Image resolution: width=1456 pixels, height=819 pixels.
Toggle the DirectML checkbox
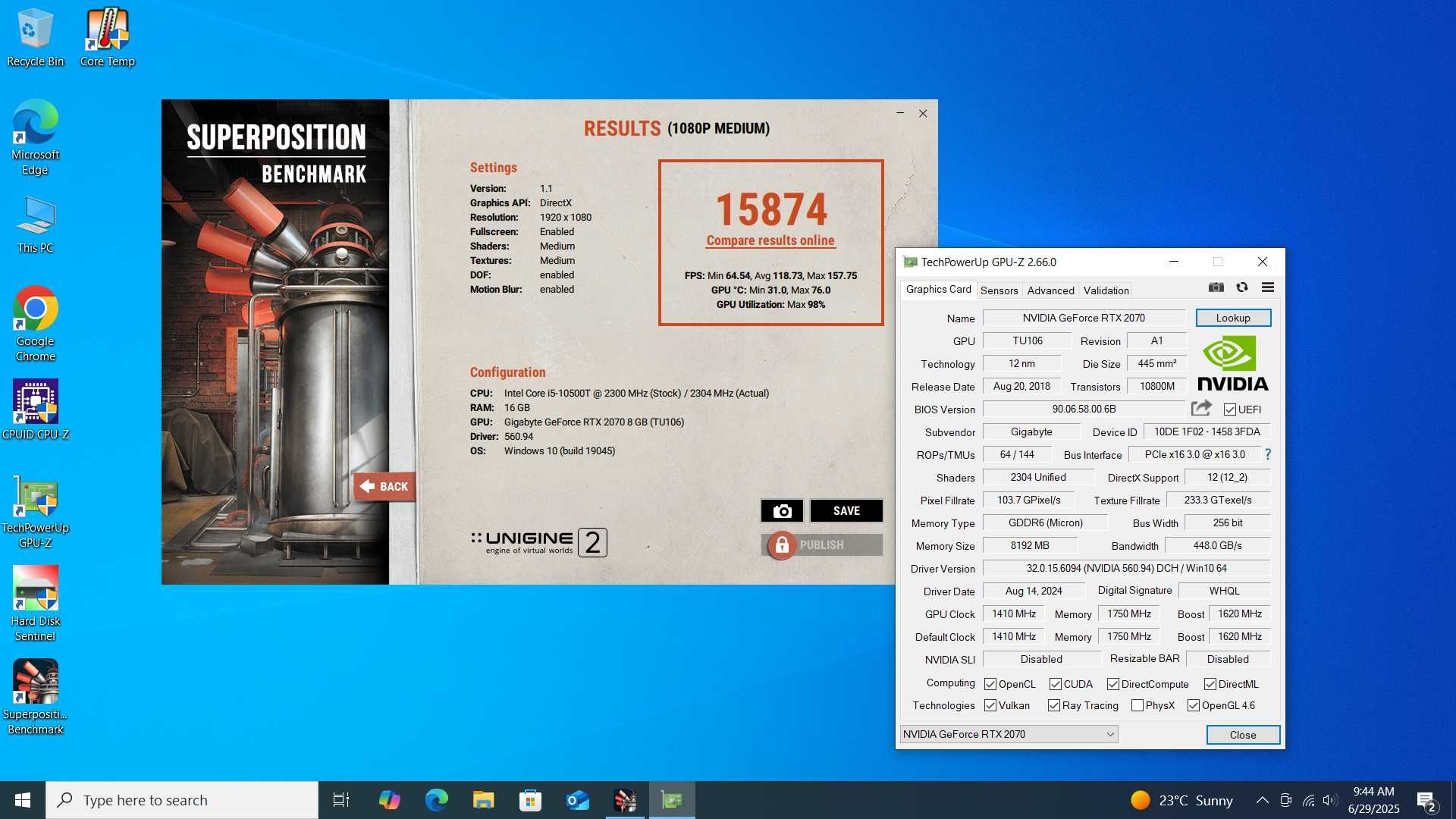tap(1210, 684)
